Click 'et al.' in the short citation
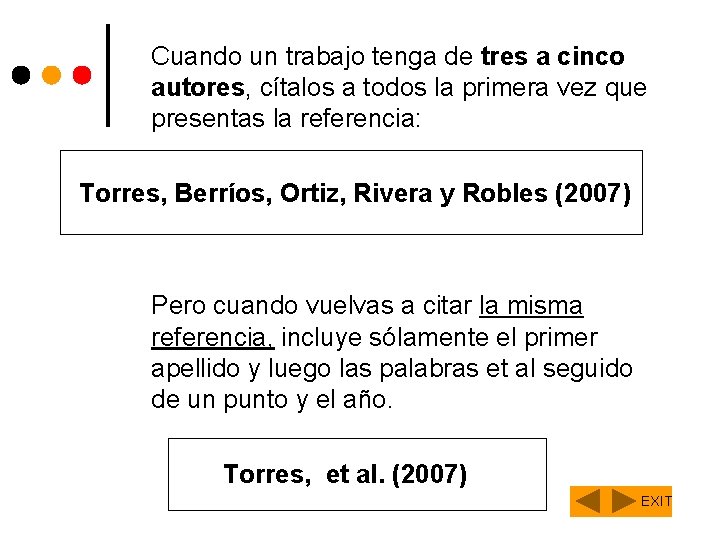This screenshot has width=720, height=540. tap(355, 474)
